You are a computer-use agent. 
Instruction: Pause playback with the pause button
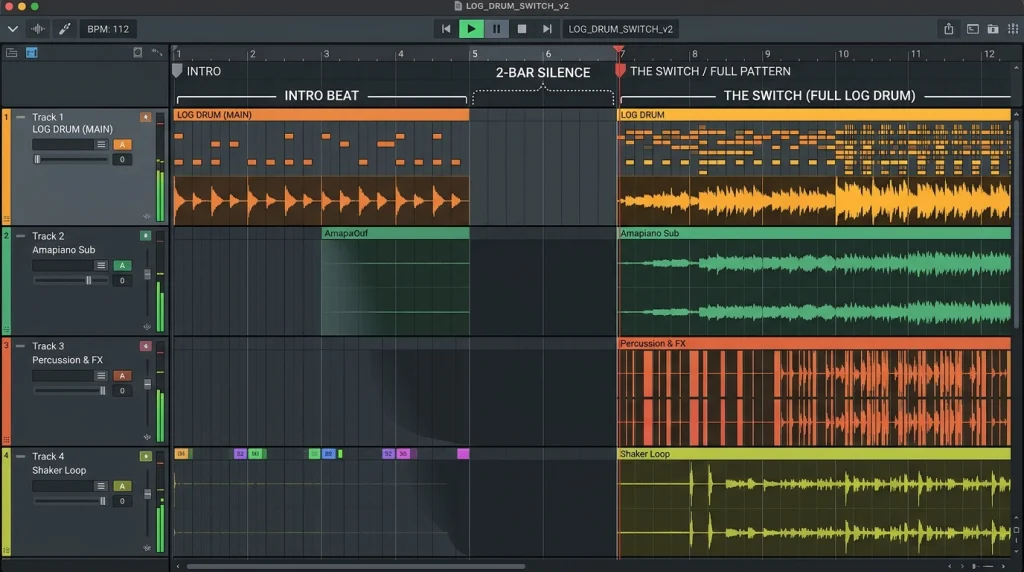tap(496, 29)
